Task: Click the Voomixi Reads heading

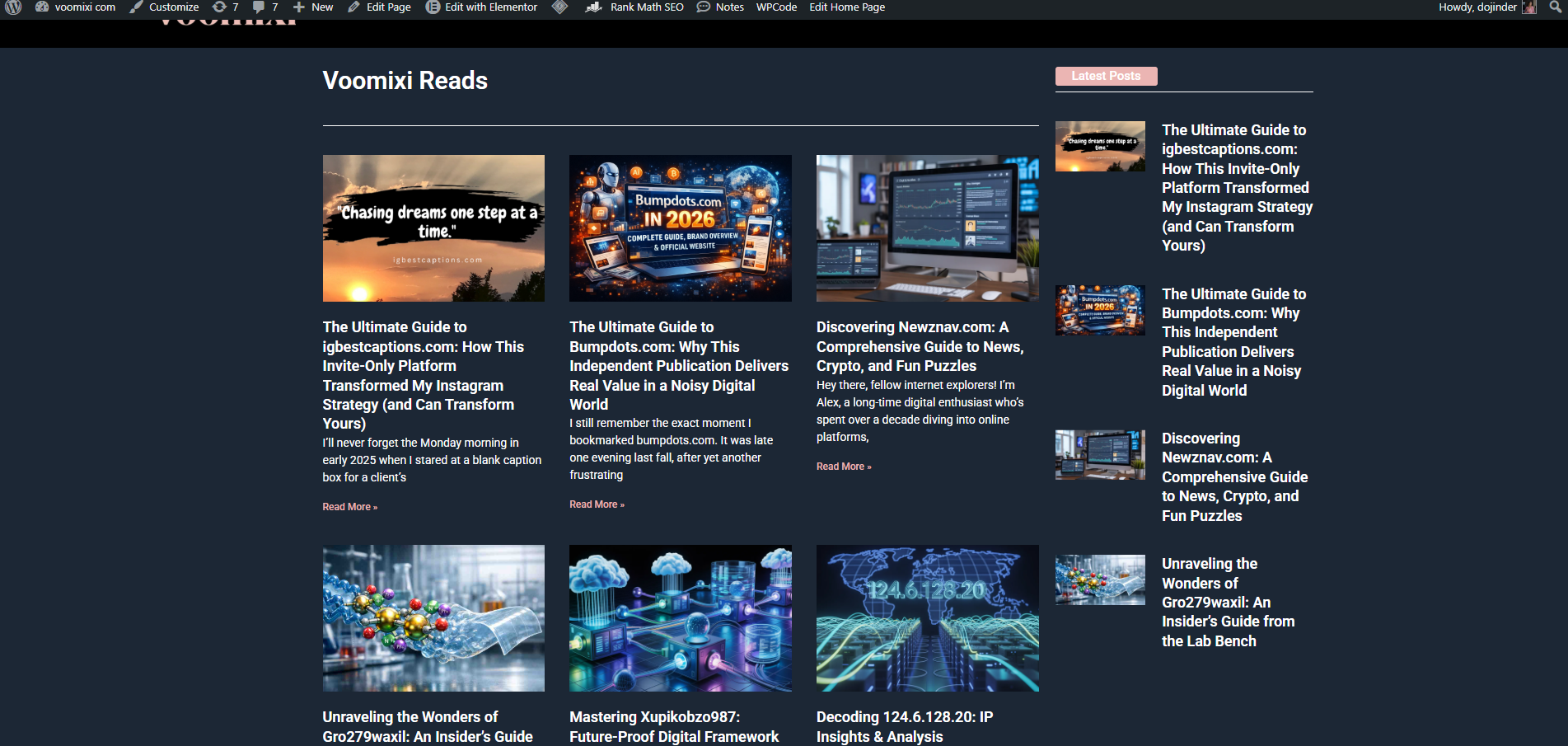Action: point(405,81)
